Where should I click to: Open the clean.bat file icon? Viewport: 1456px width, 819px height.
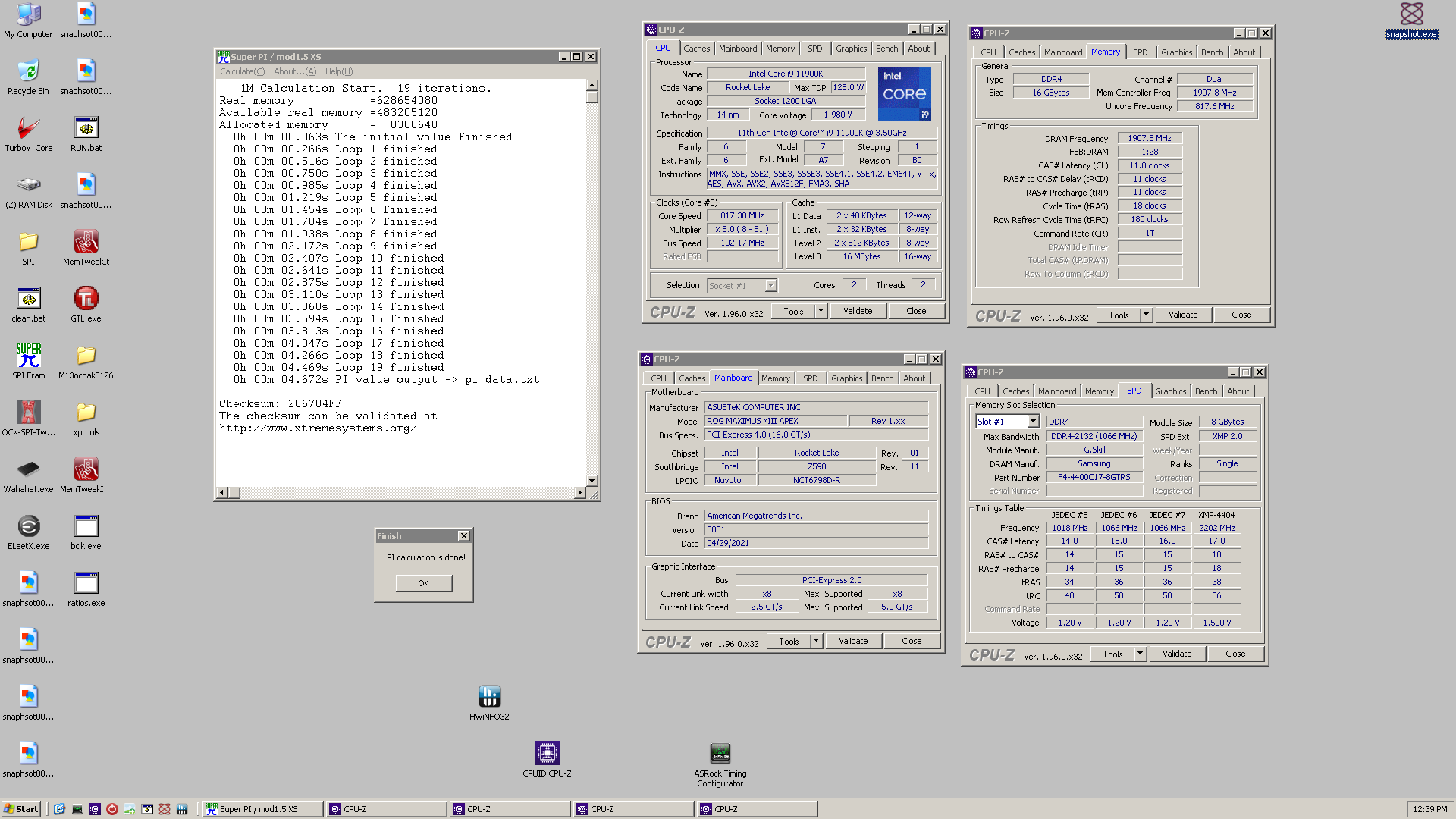click(28, 305)
